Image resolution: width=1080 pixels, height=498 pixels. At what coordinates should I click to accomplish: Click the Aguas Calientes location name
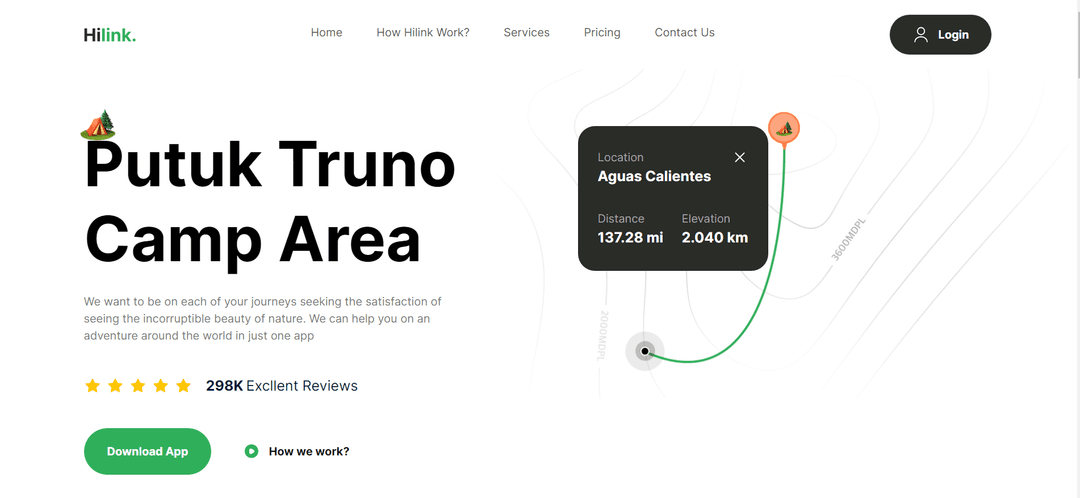click(654, 176)
